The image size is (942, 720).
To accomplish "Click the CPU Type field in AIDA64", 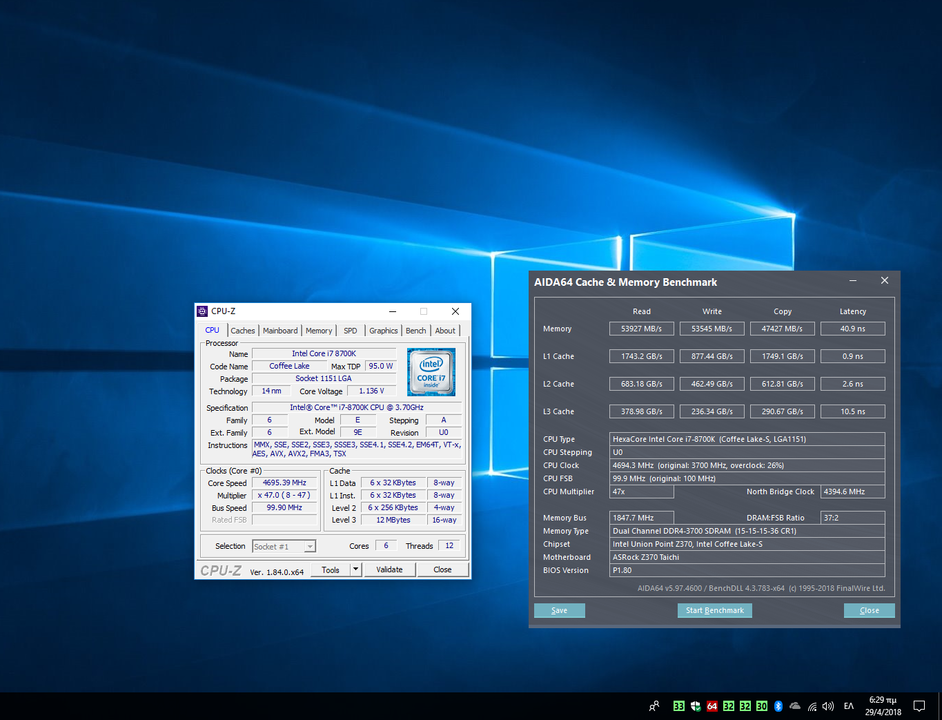I will click(747, 439).
